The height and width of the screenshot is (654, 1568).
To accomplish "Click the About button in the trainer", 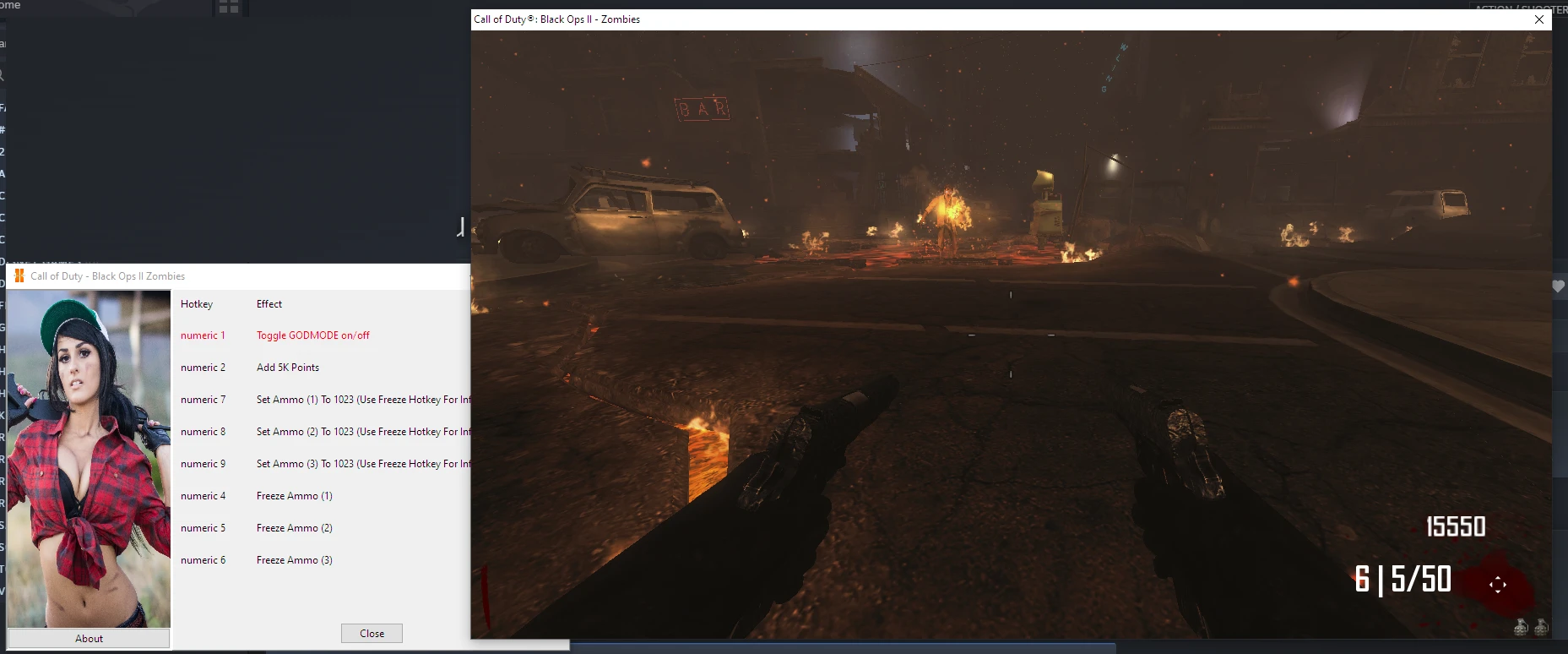I will (x=89, y=639).
